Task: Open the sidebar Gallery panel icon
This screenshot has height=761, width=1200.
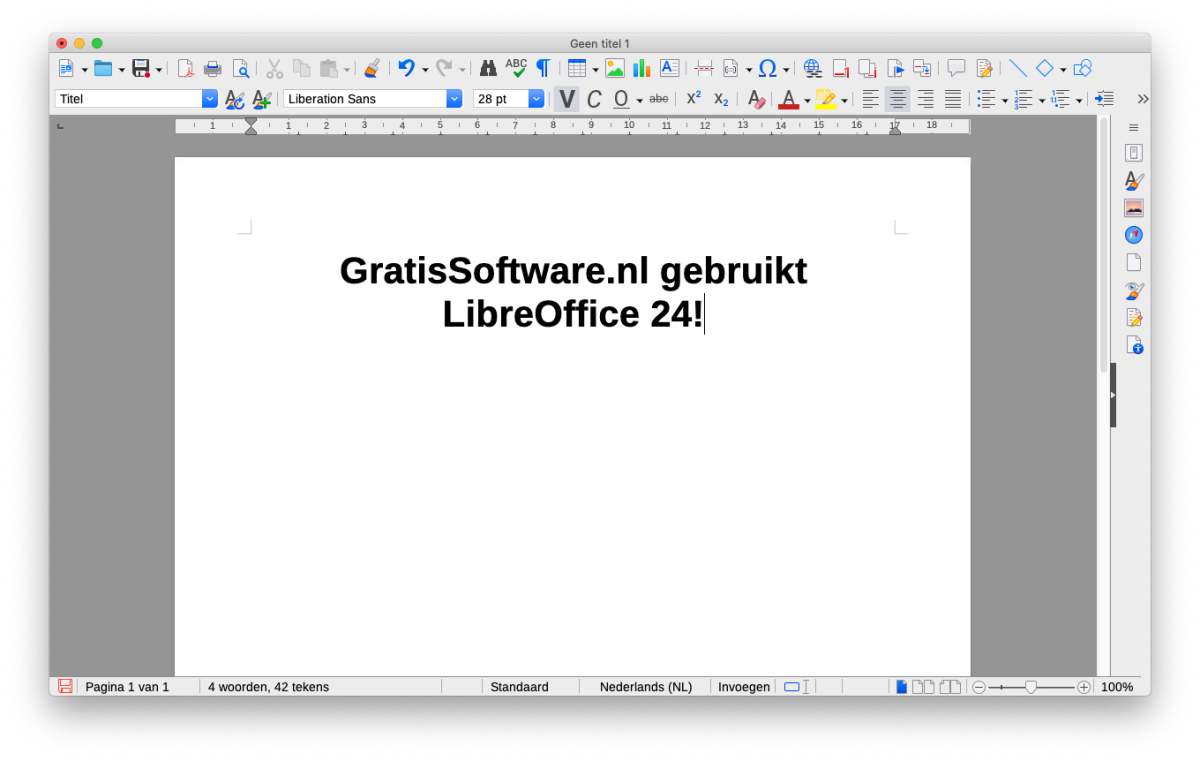Action: click(x=1133, y=208)
